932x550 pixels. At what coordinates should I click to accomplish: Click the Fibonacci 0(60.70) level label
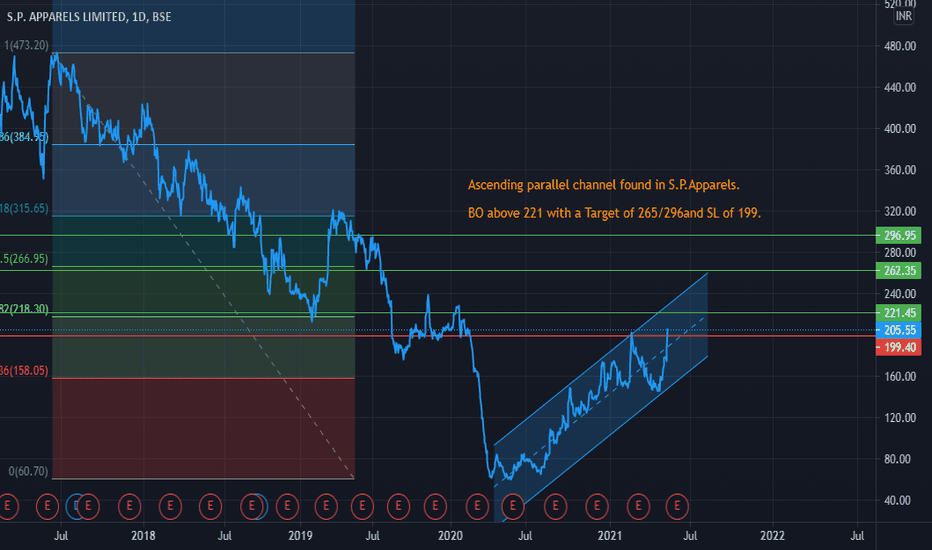coord(28,471)
